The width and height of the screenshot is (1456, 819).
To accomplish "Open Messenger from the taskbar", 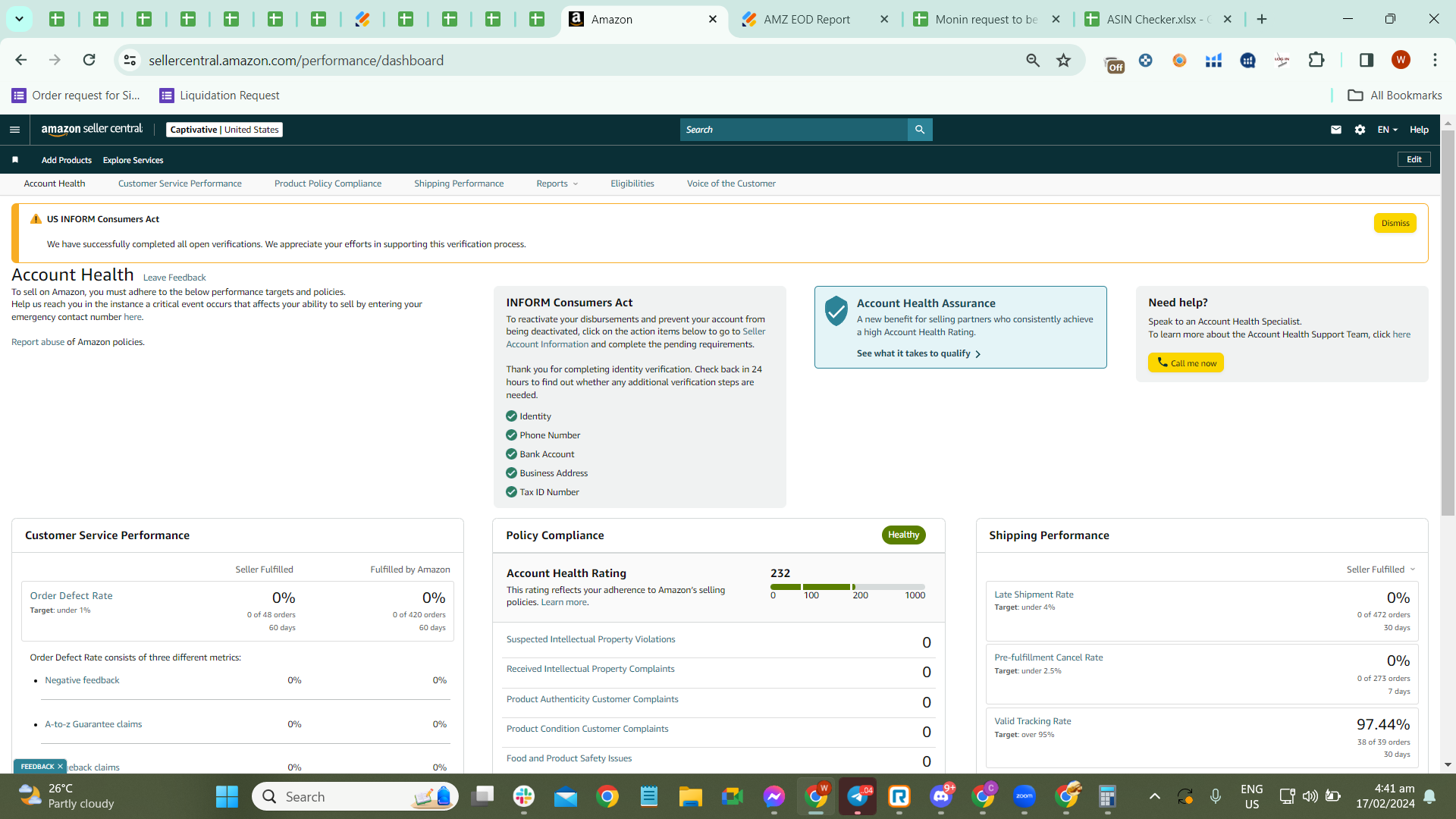I will click(x=774, y=796).
